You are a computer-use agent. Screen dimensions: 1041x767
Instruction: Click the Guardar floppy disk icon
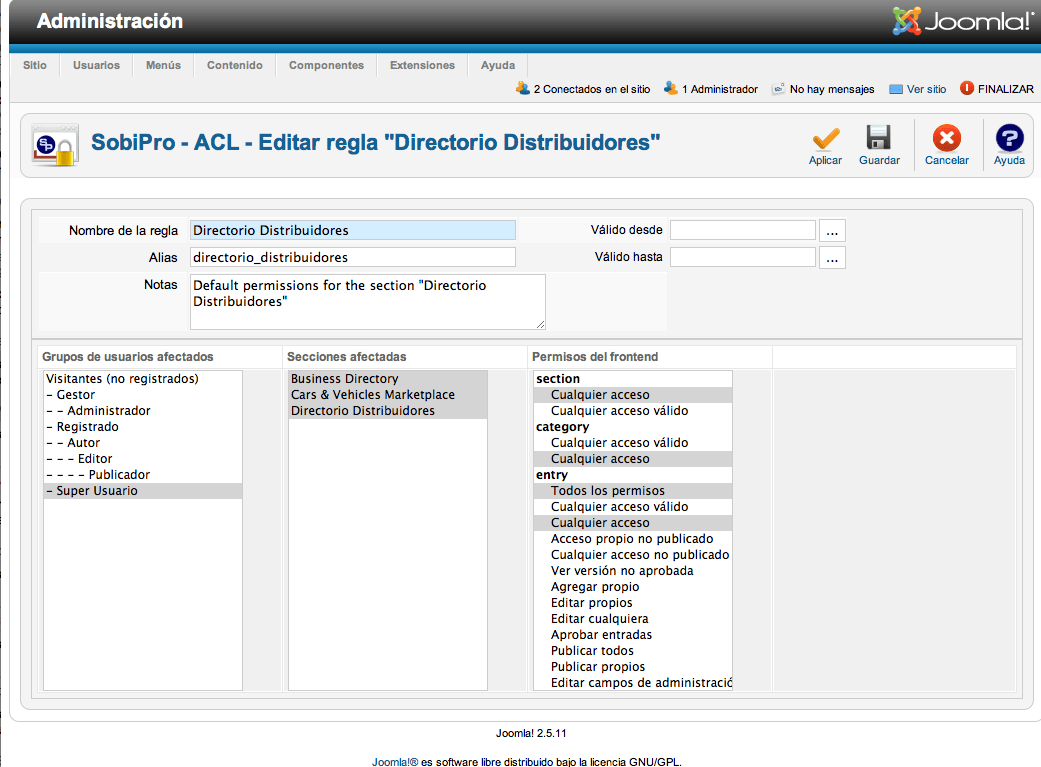click(x=878, y=137)
